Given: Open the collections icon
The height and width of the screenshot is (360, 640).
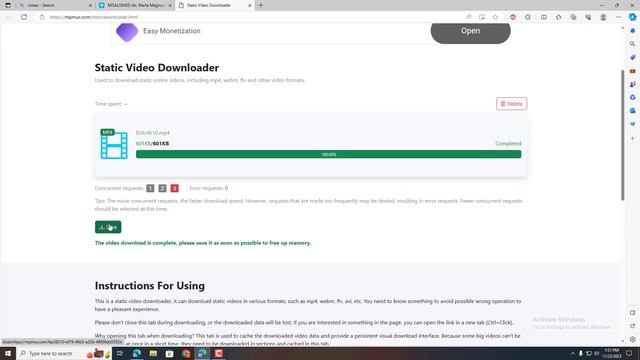Looking at the screenshot, I should click(x=573, y=17).
